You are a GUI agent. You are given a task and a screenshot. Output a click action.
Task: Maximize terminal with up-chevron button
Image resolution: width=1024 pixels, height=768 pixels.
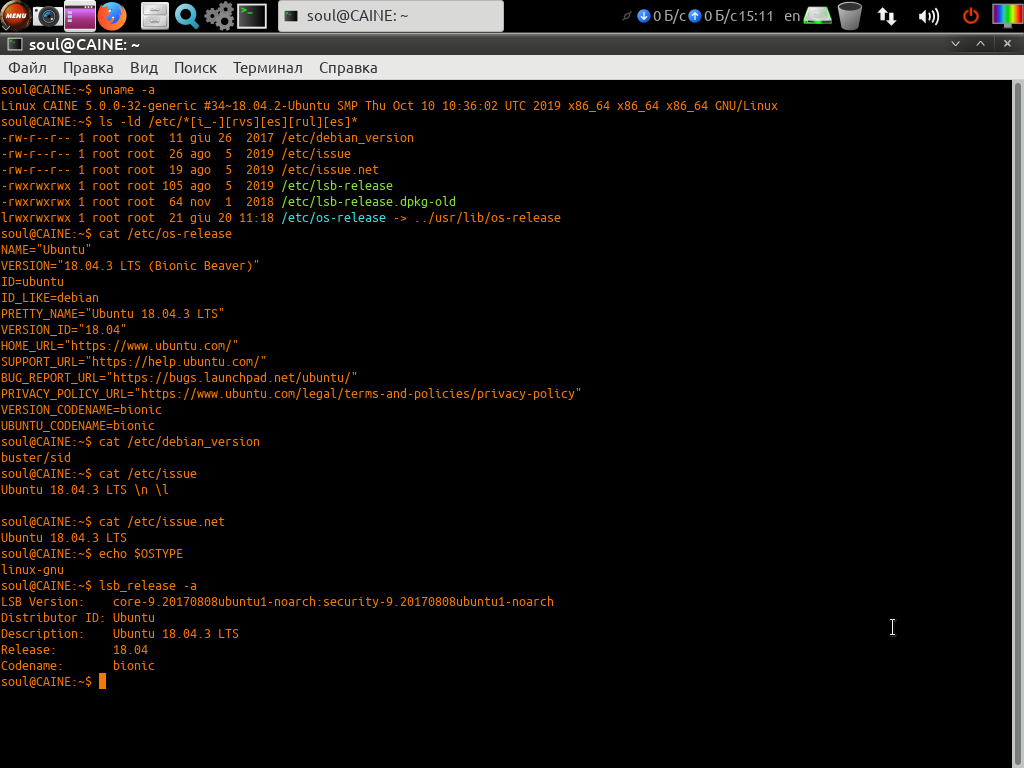pyautogui.click(x=980, y=44)
